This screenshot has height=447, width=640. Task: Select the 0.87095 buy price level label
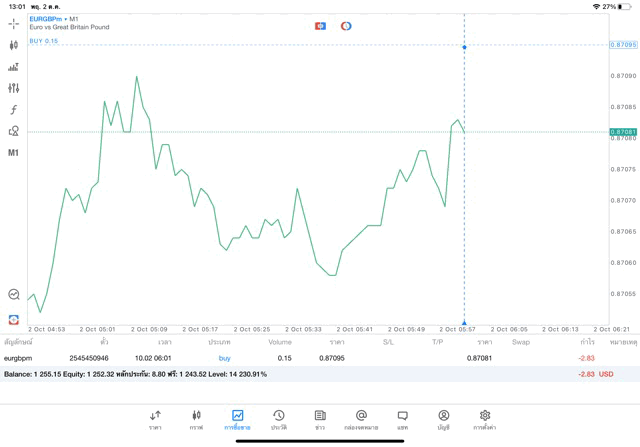tap(623, 45)
